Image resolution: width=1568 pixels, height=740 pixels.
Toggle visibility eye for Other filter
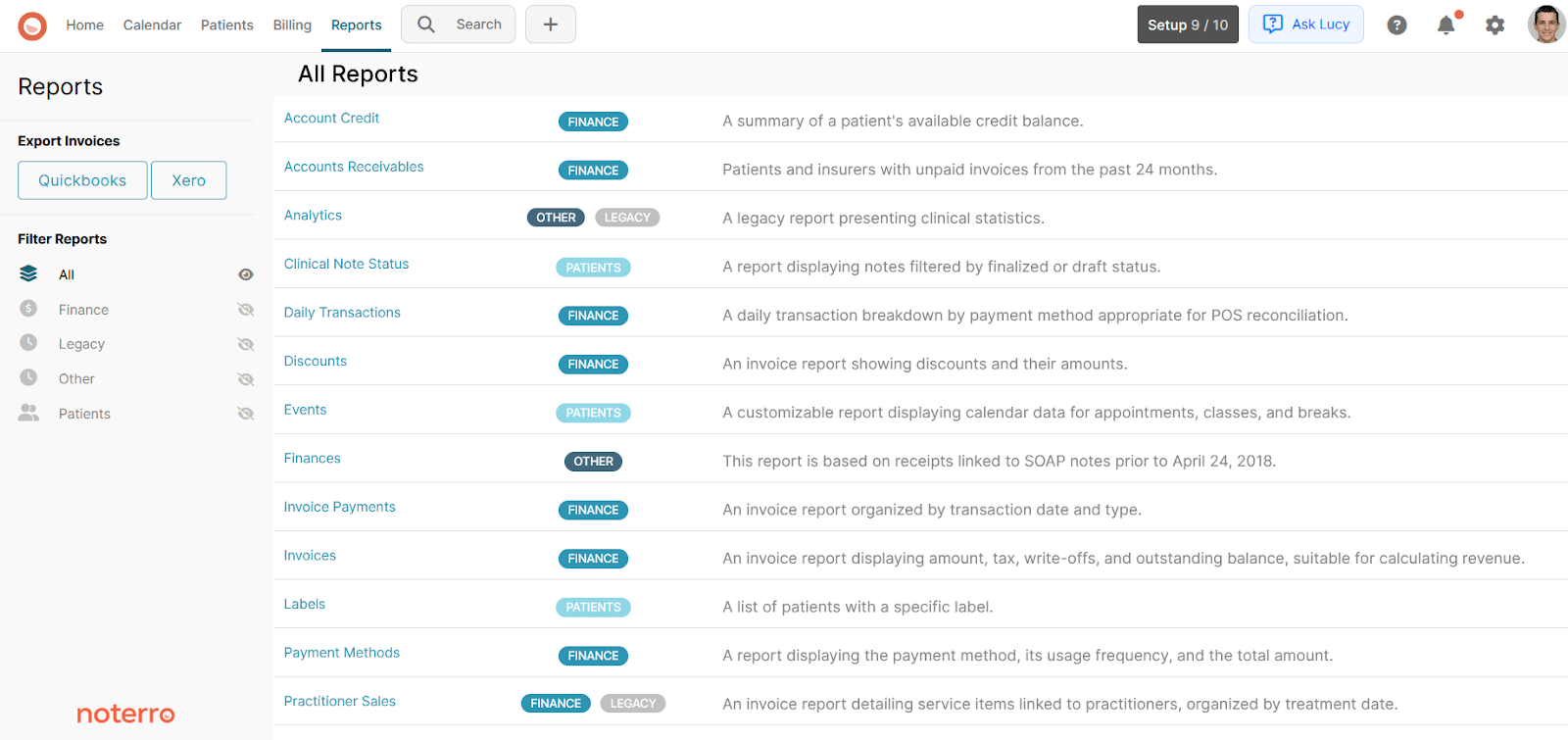point(246,379)
